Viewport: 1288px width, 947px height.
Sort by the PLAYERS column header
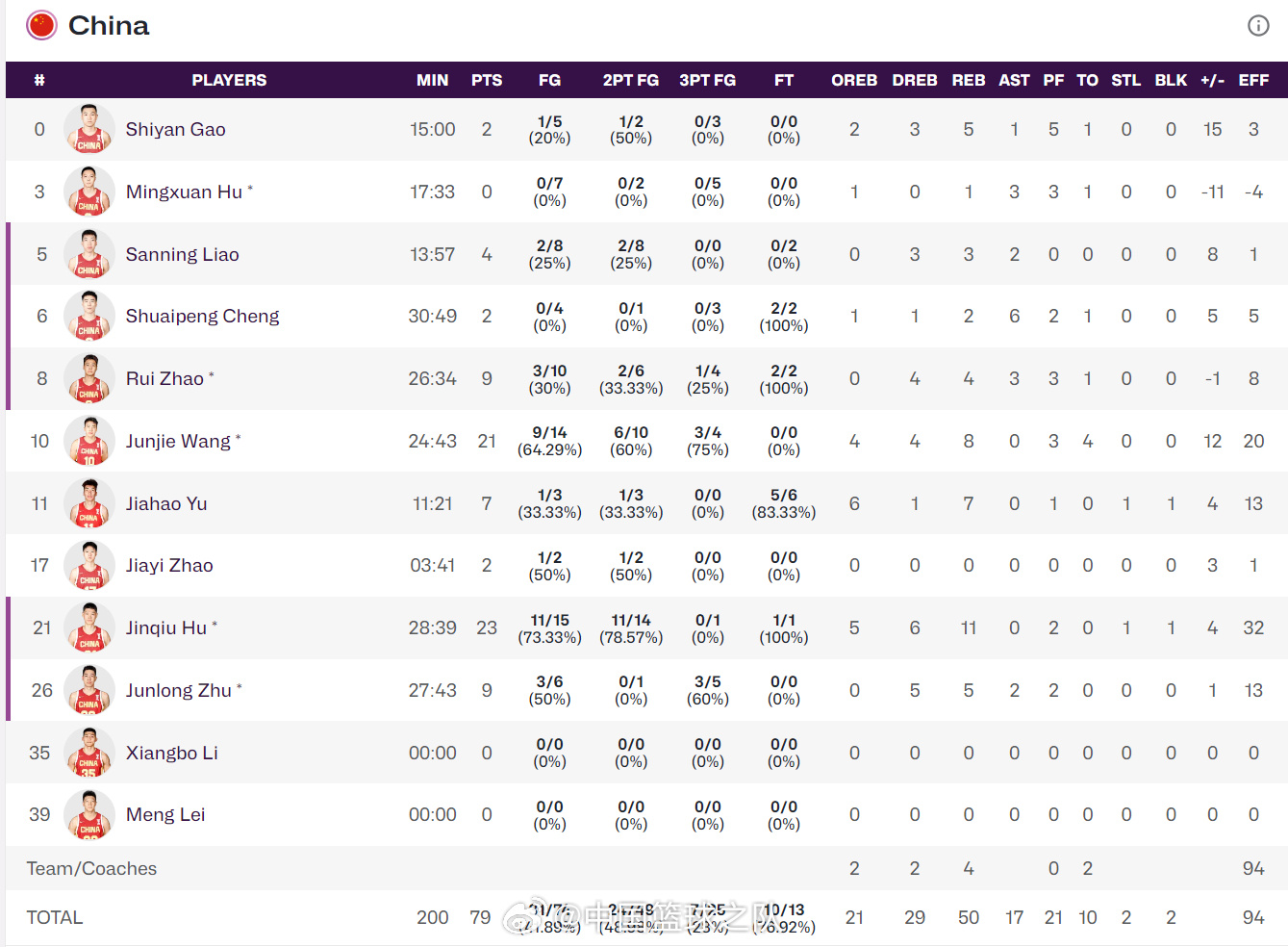(x=229, y=80)
